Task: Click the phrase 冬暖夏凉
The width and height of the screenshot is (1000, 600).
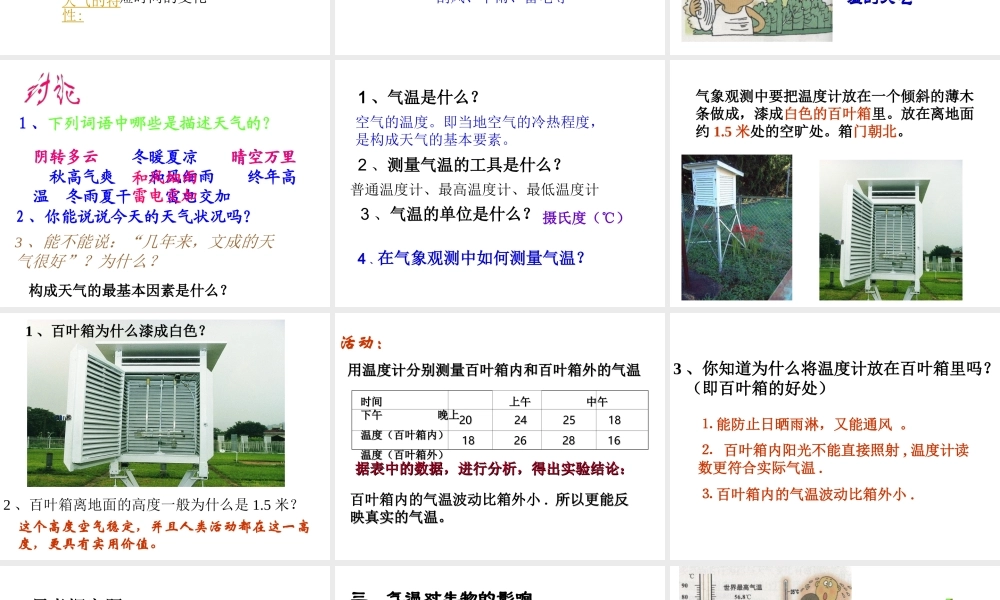Action: 165,157
